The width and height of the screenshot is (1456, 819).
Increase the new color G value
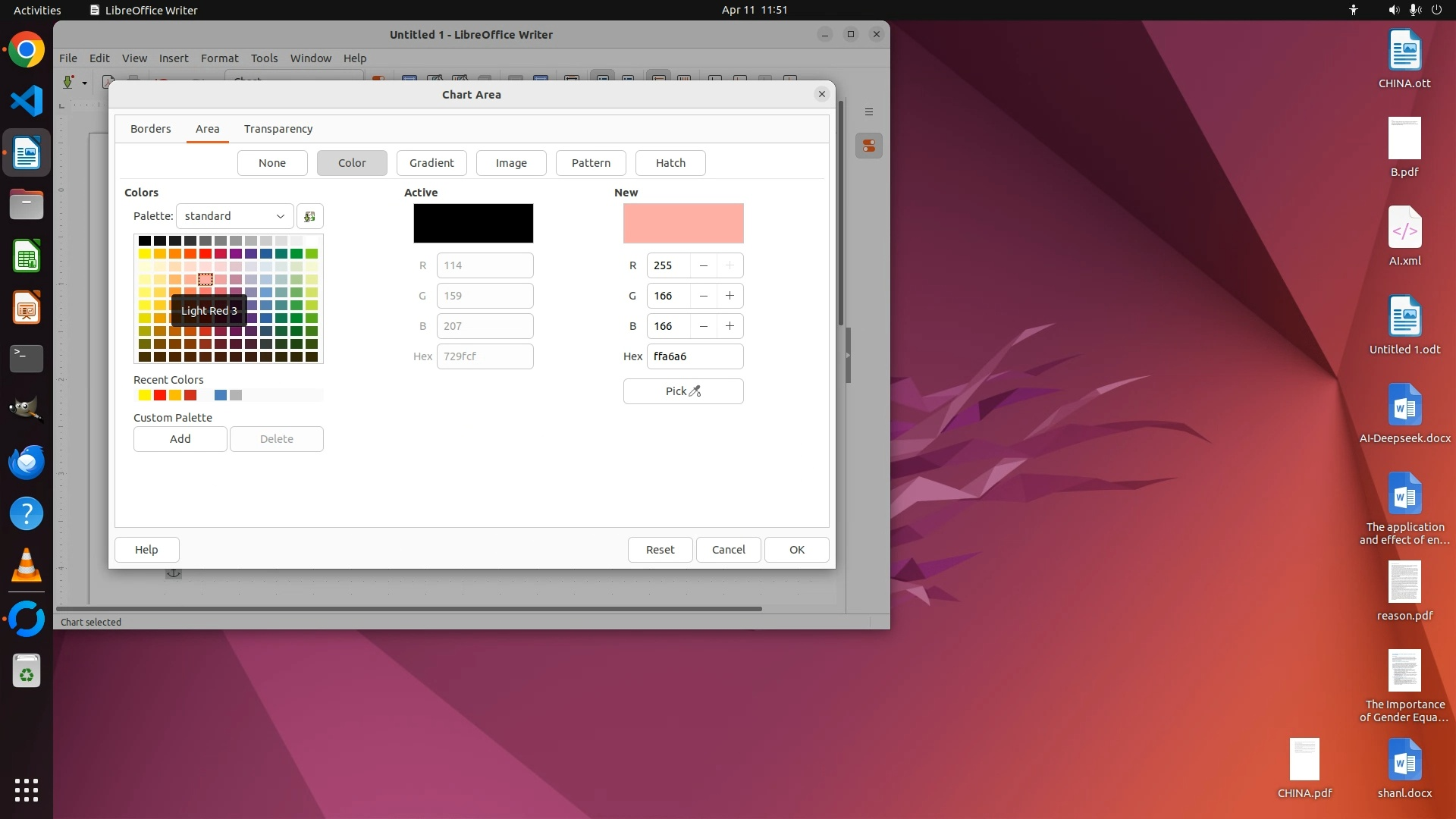tap(730, 296)
